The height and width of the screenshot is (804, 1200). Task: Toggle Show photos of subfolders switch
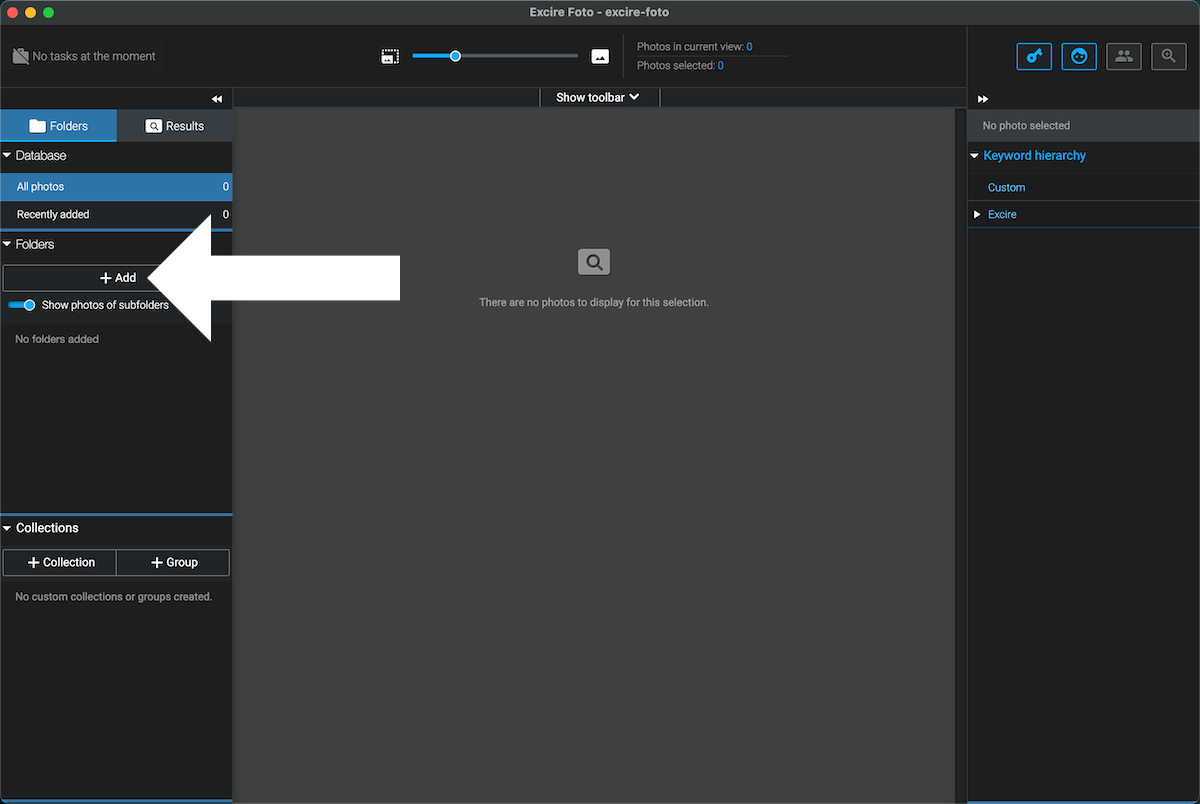point(22,305)
